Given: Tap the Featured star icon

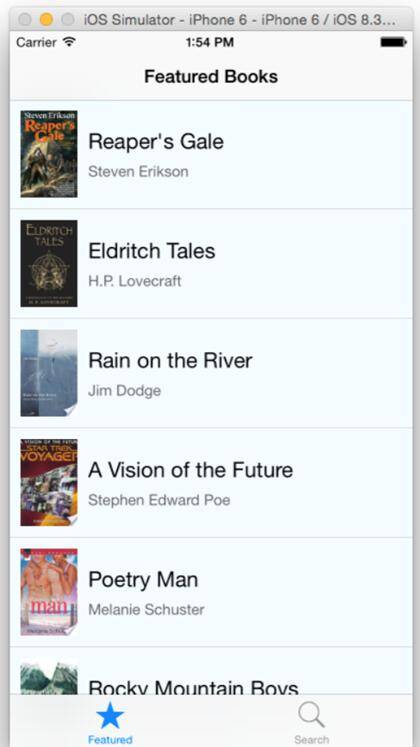Looking at the screenshot, I should point(110,716).
